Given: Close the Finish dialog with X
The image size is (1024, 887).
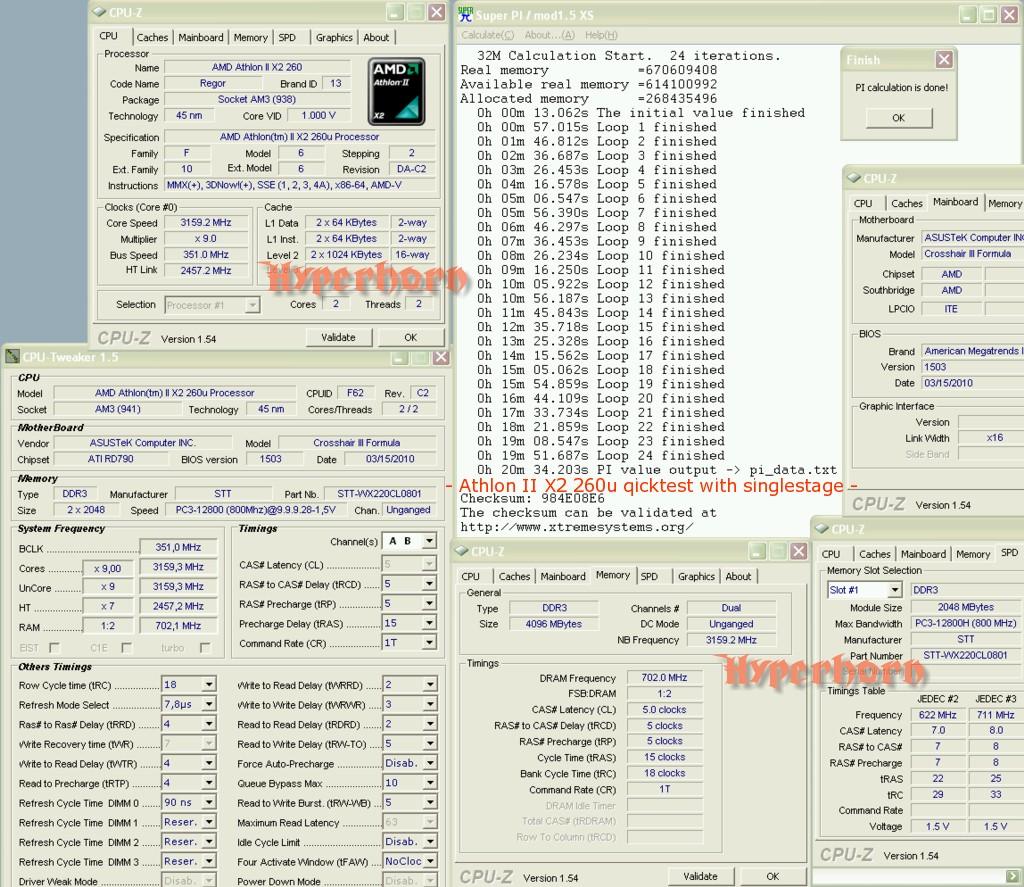Looking at the screenshot, I should click(944, 59).
